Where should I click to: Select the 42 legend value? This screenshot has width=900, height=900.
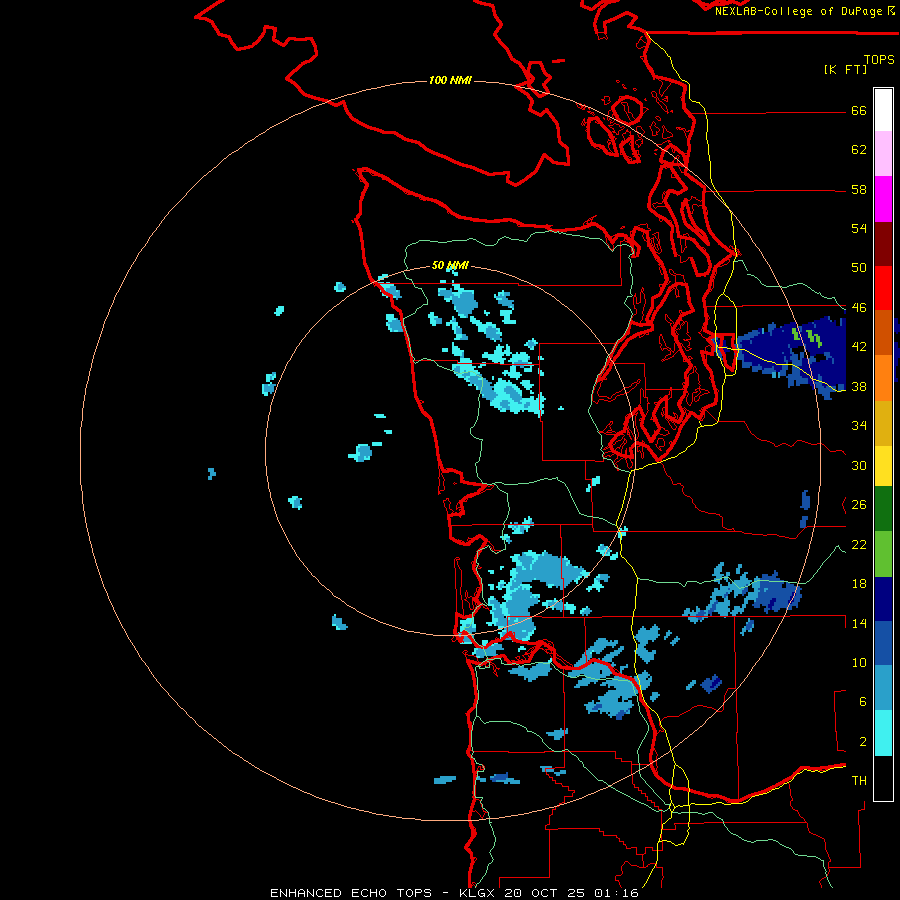point(859,347)
